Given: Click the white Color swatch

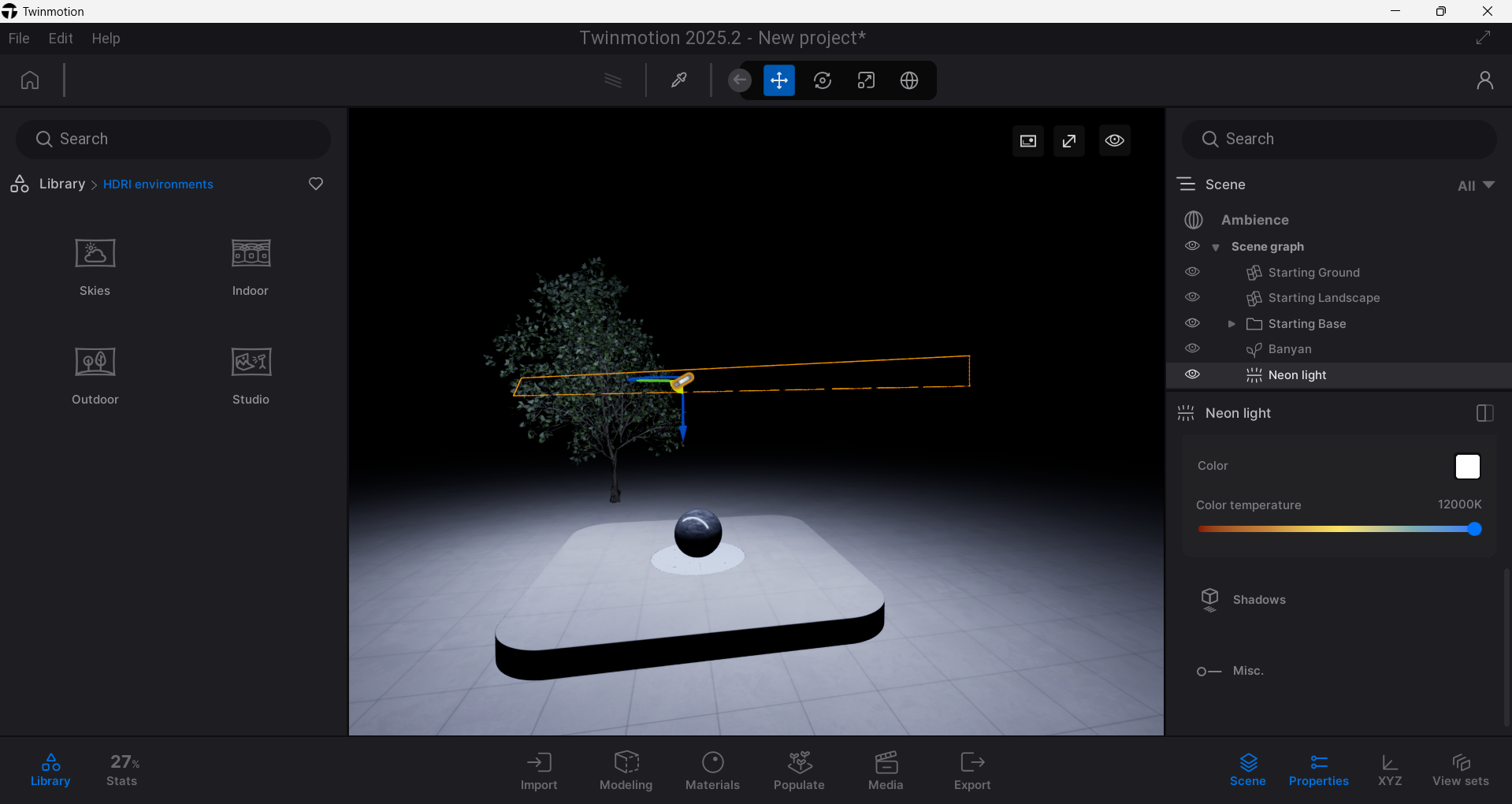Looking at the screenshot, I should tap(1467, 467).
